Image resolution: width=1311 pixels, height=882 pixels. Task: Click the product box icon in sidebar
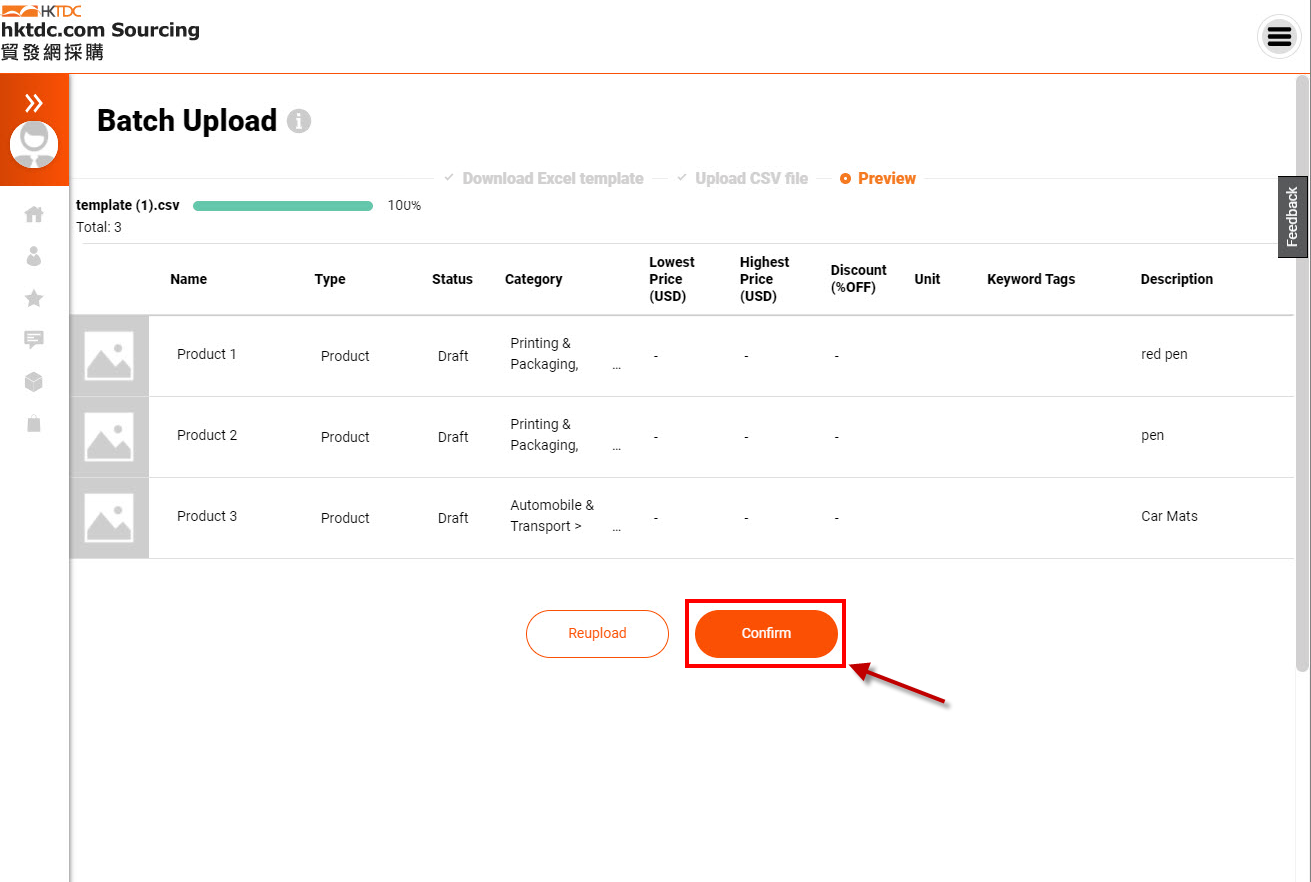tap(34, 382)
